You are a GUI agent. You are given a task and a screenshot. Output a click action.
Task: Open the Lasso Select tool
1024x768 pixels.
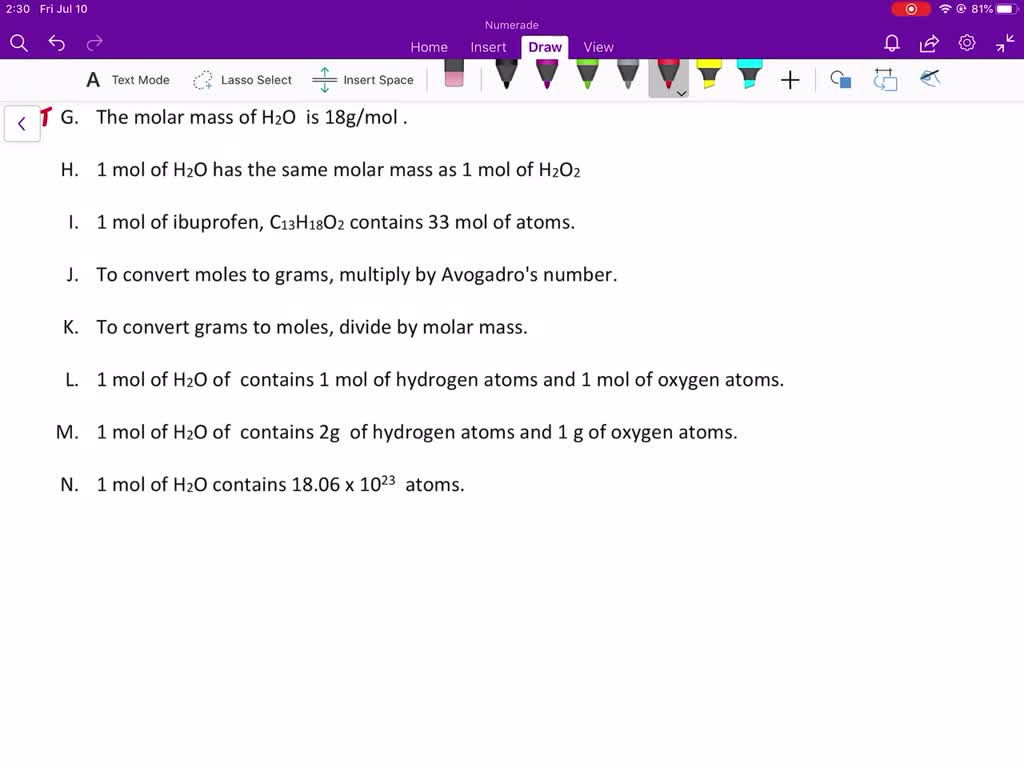click(x=243, y=79)
